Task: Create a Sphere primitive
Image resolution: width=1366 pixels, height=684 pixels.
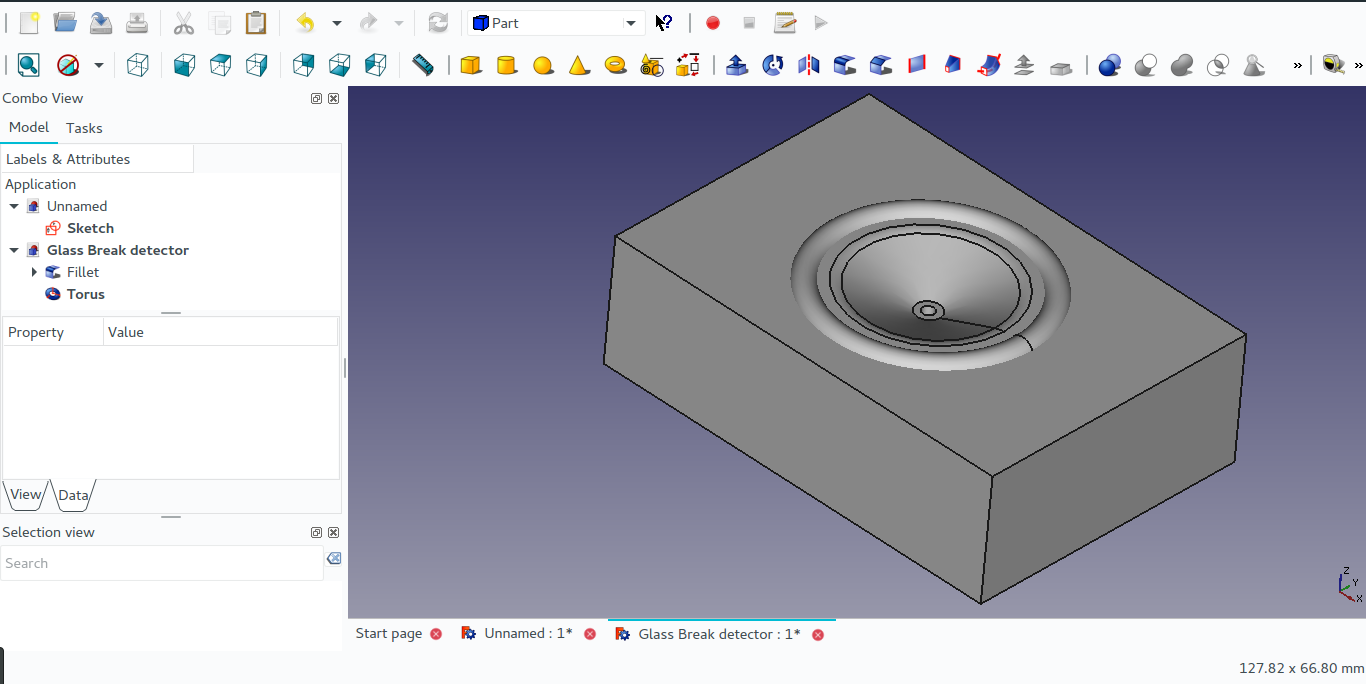Action: (543, 64)
